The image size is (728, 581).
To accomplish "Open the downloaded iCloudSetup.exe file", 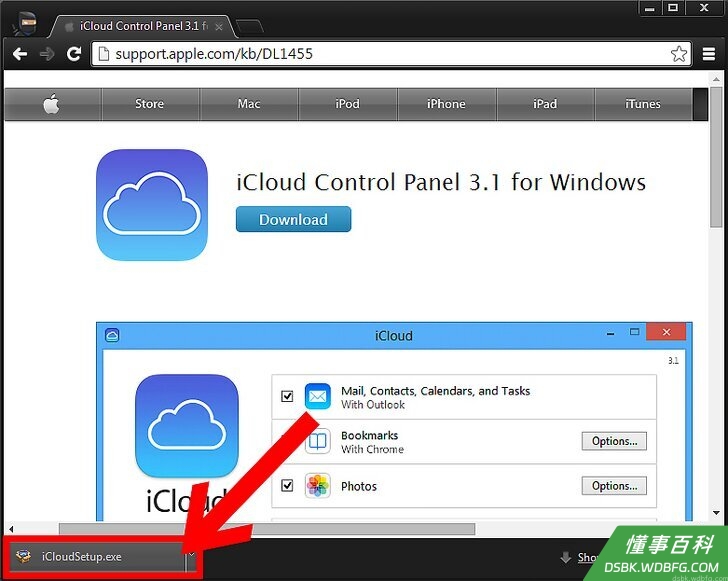I will pyautogui.click(x=96, y=556).
